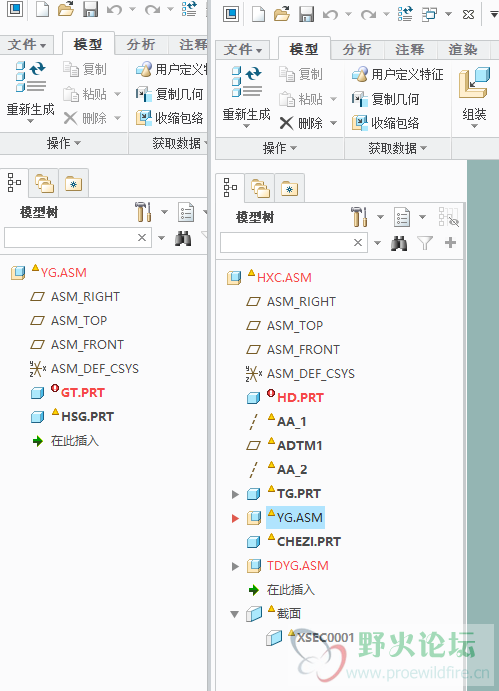Image resolution: width=499 pixels, height=691 pixels.
Task: Click 收缩包络 in left ribbon
Action: 170,118
